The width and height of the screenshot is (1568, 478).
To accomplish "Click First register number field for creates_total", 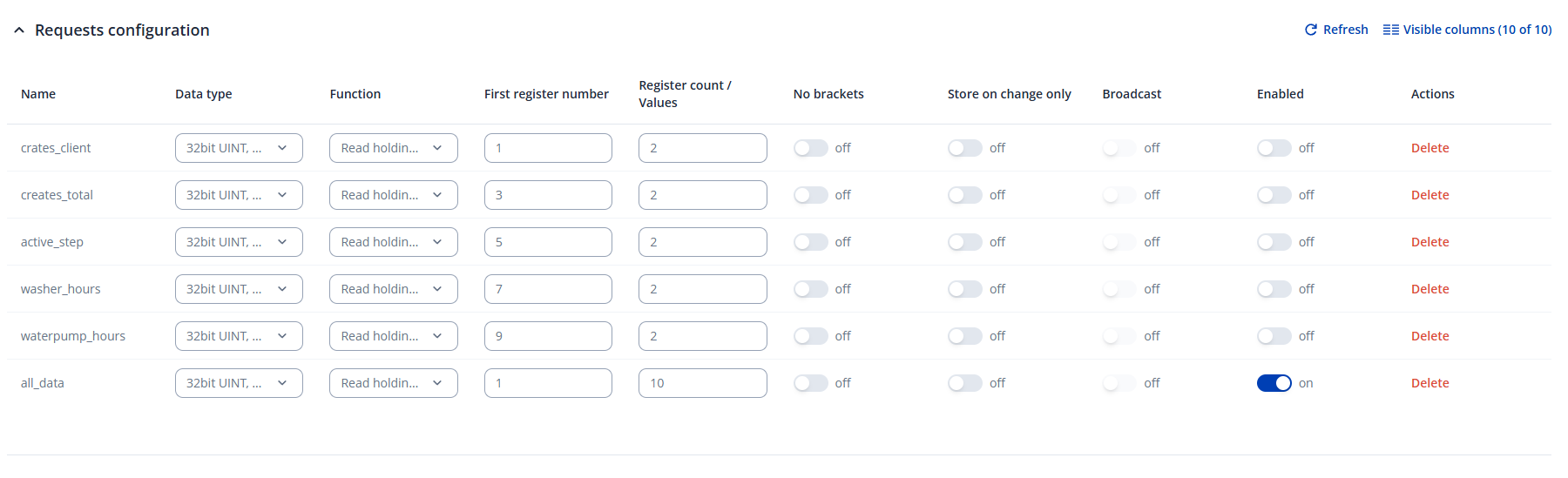I will pos(548,195).
